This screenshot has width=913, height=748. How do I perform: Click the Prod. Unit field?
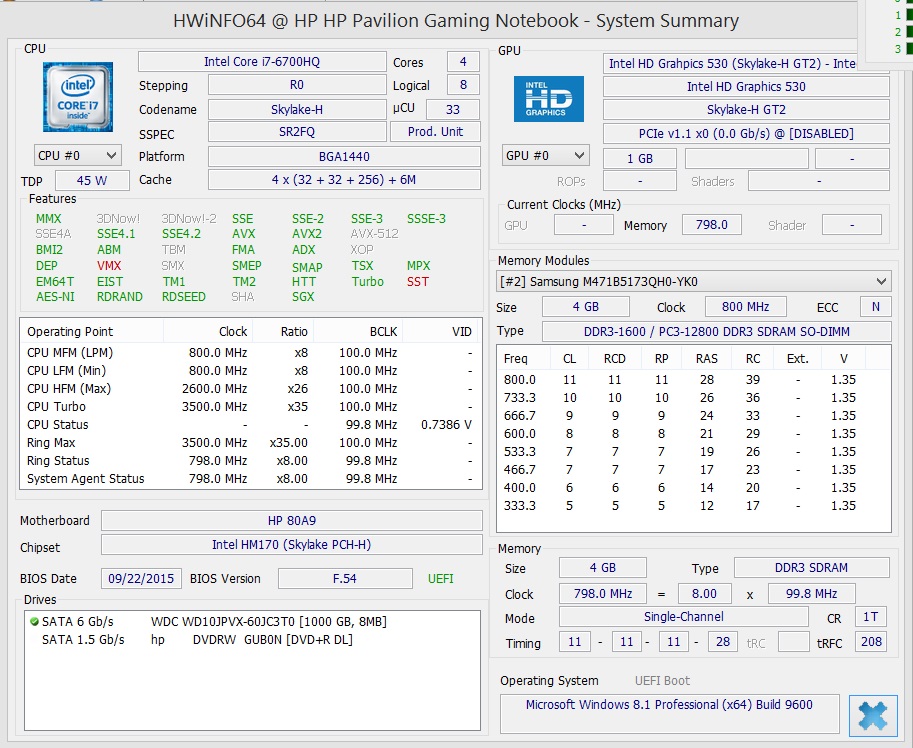(x=435, y=132)
